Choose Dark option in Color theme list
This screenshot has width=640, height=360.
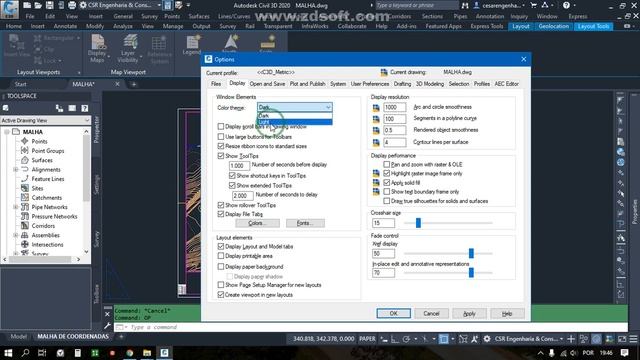[x=294, y=116]
